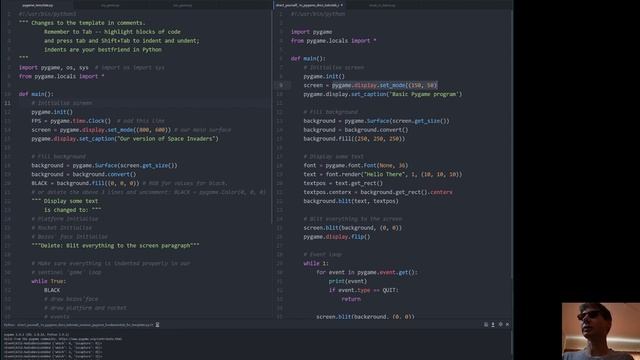Viewport: 640px width, 360px height.
Task: Click the 'while 1:' line in the right editor
Action: pos(316,263)
